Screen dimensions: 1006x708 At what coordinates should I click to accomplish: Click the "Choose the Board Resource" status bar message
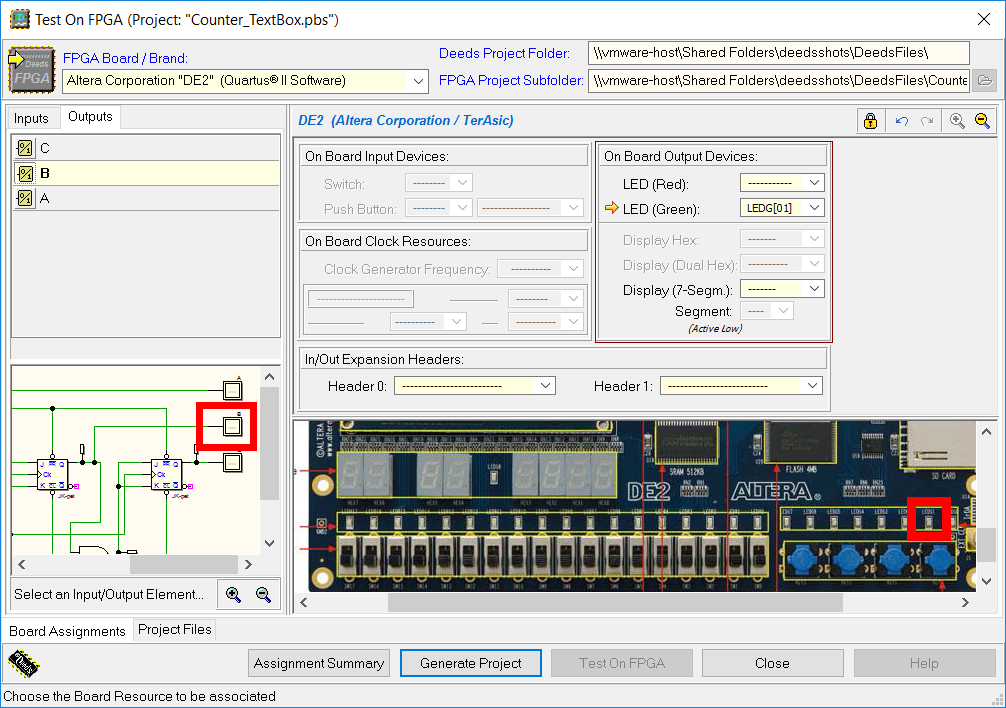pyautogui.click(x=139, y=696)
